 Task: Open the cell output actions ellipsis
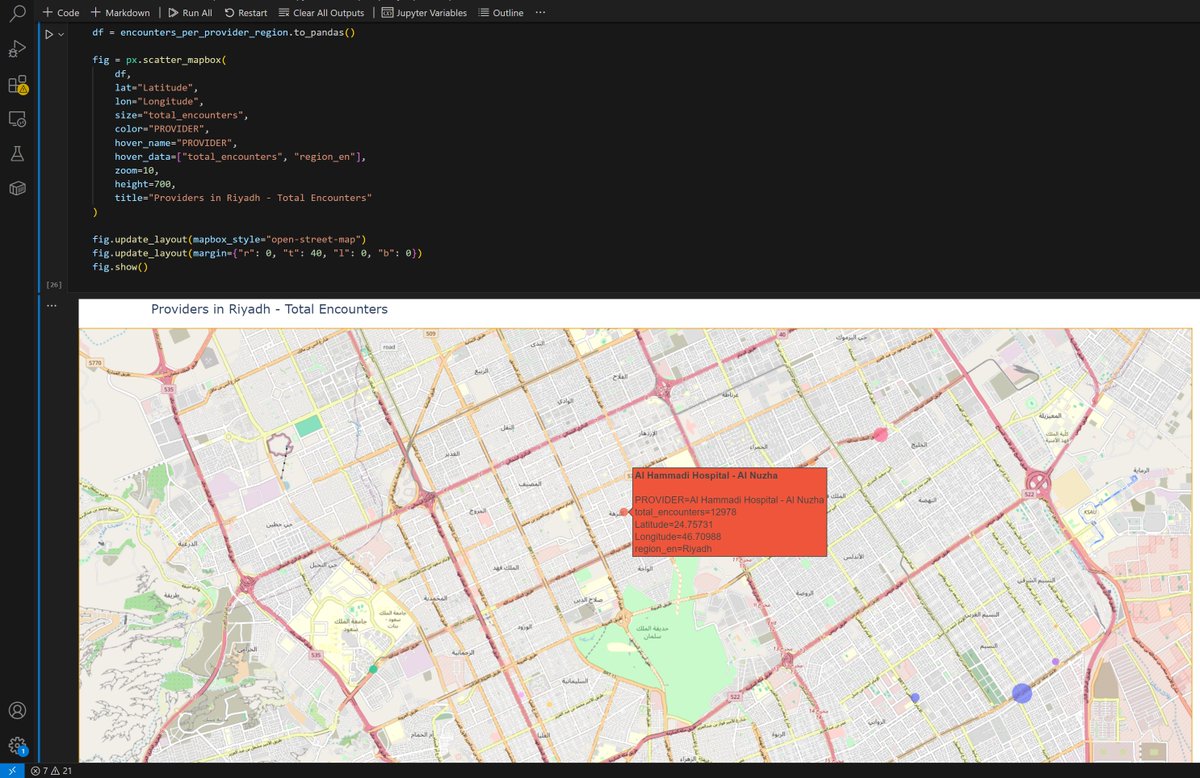(x=52, y=306)
